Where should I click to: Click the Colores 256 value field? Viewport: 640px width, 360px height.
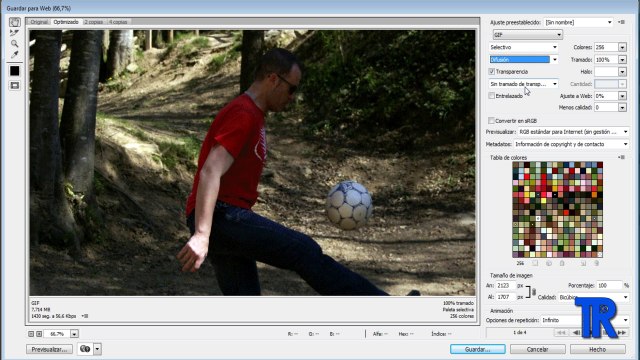pos(606,47)
